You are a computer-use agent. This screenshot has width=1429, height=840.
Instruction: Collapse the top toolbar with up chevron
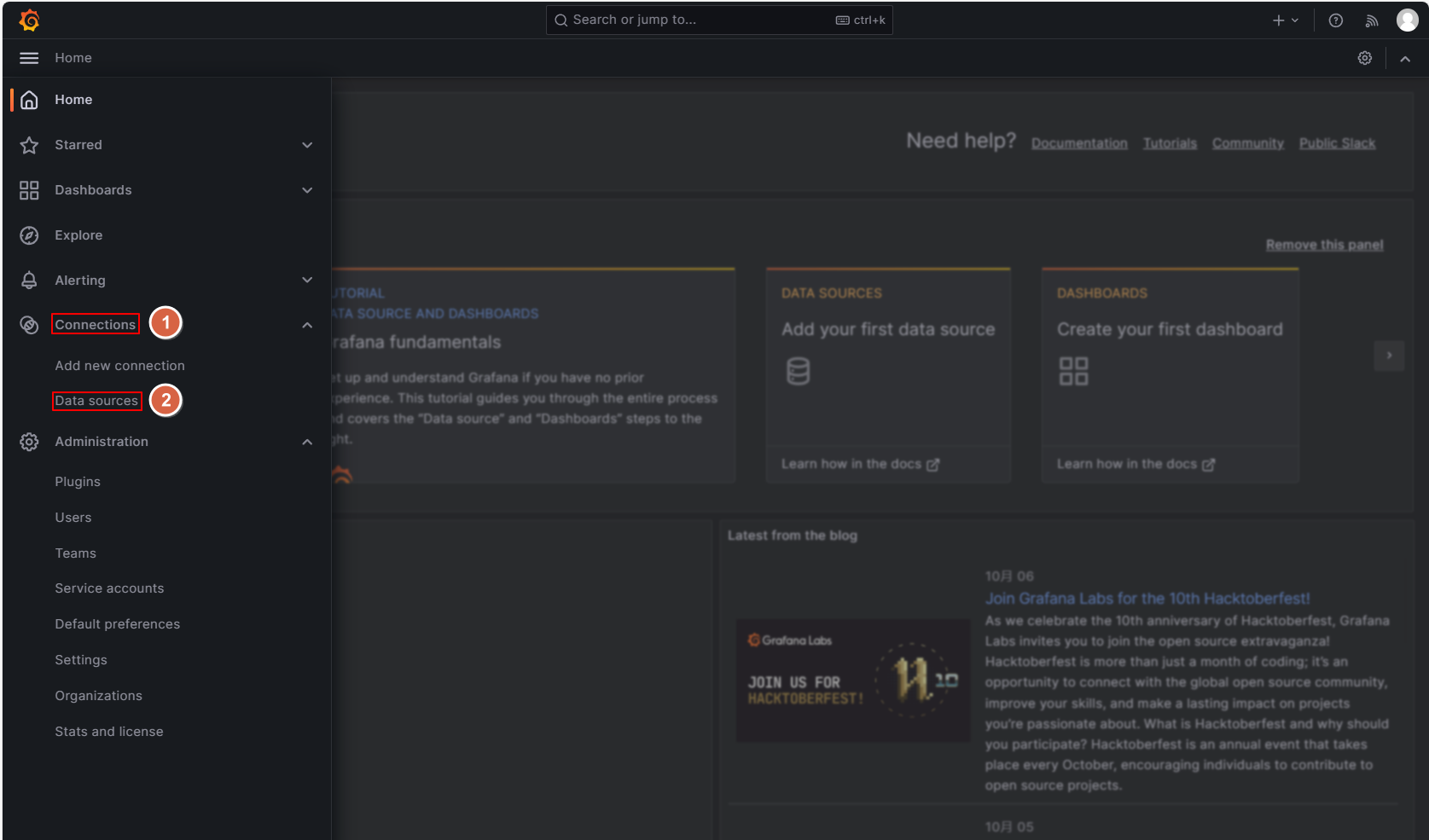click(x=1405, y=59)
